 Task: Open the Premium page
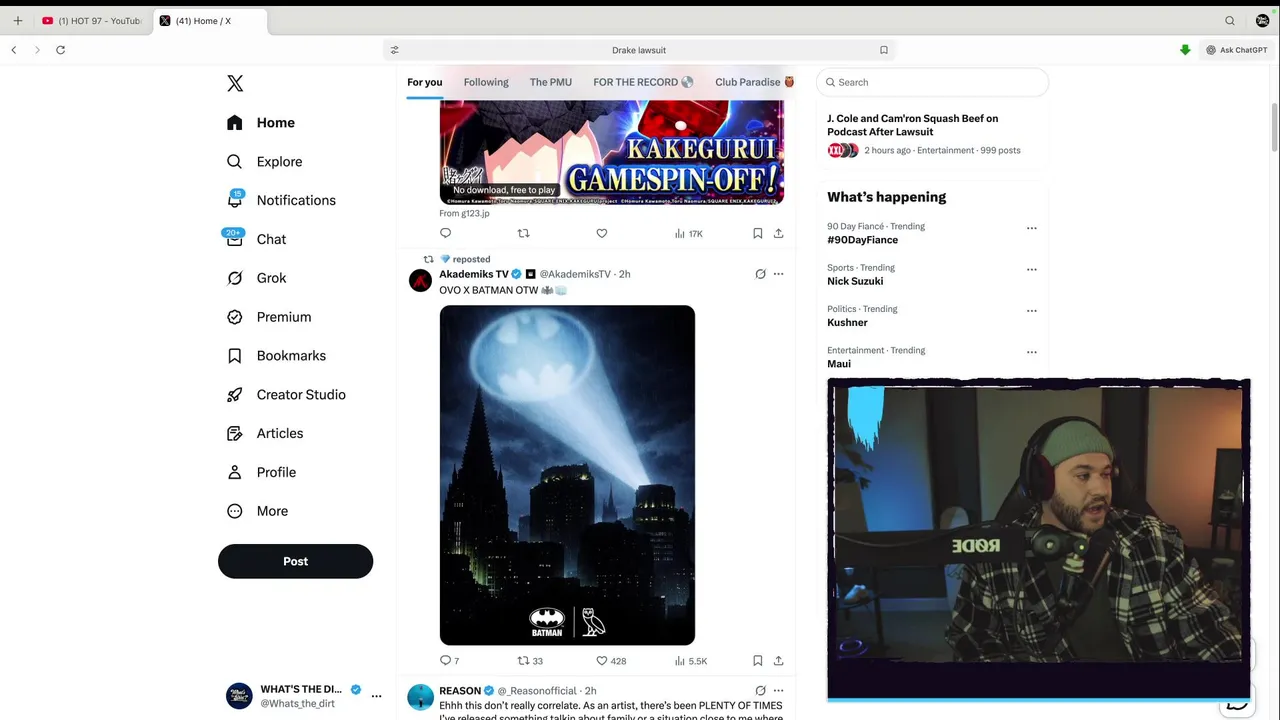[x=269, y=317]
